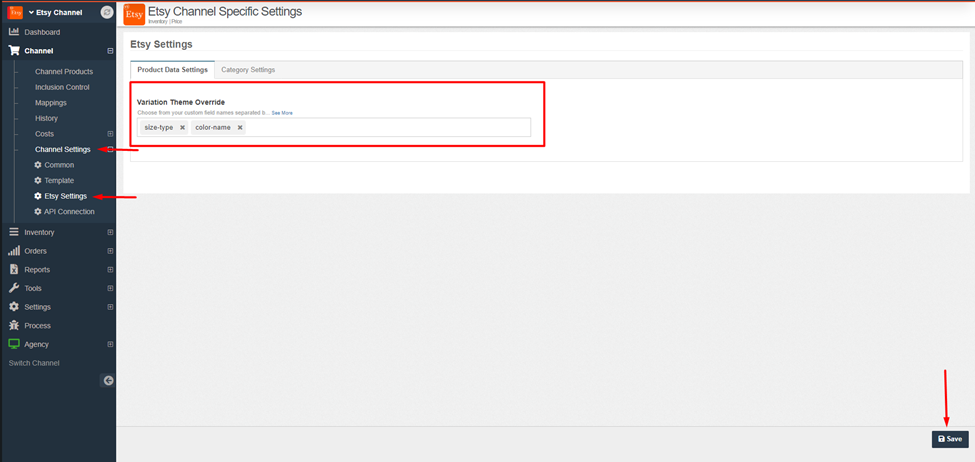
Task: Remove the size-type tag
Action: point(182,127)
